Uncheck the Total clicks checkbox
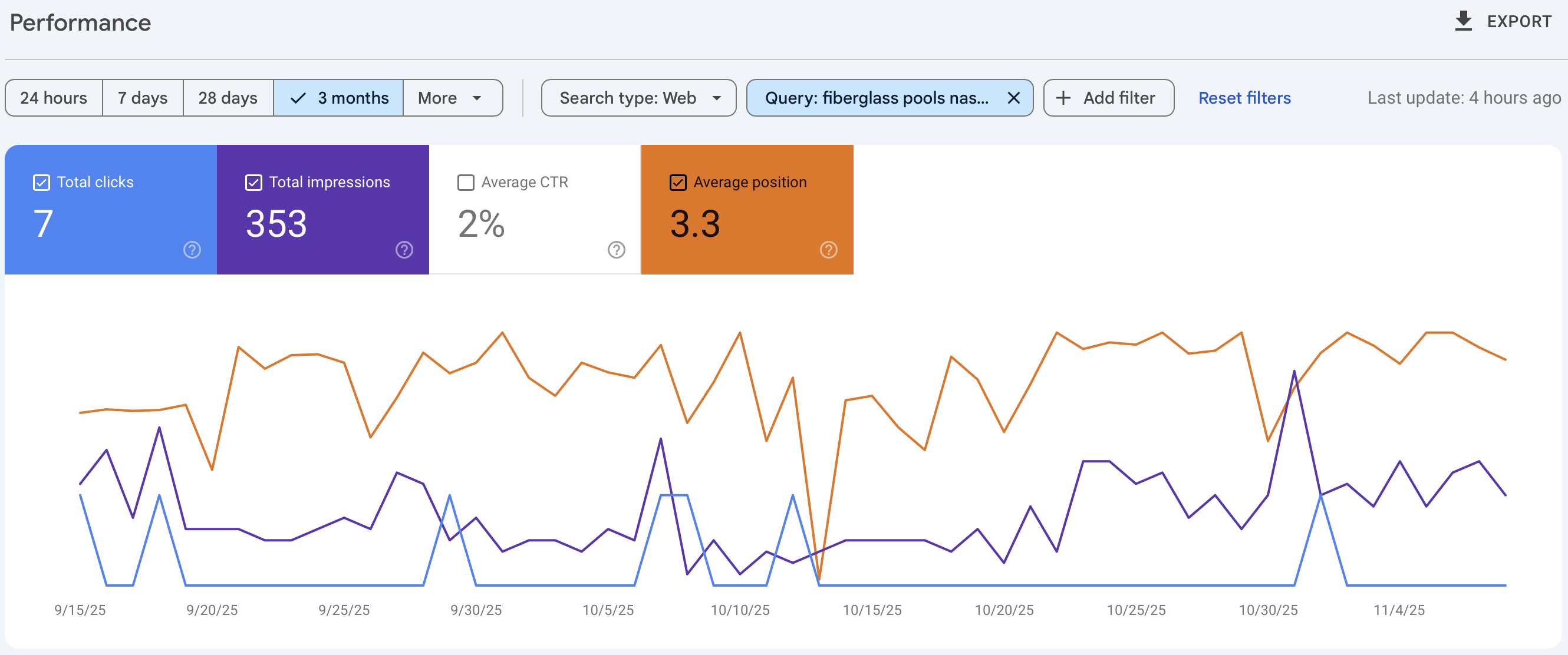 point(41,183)
